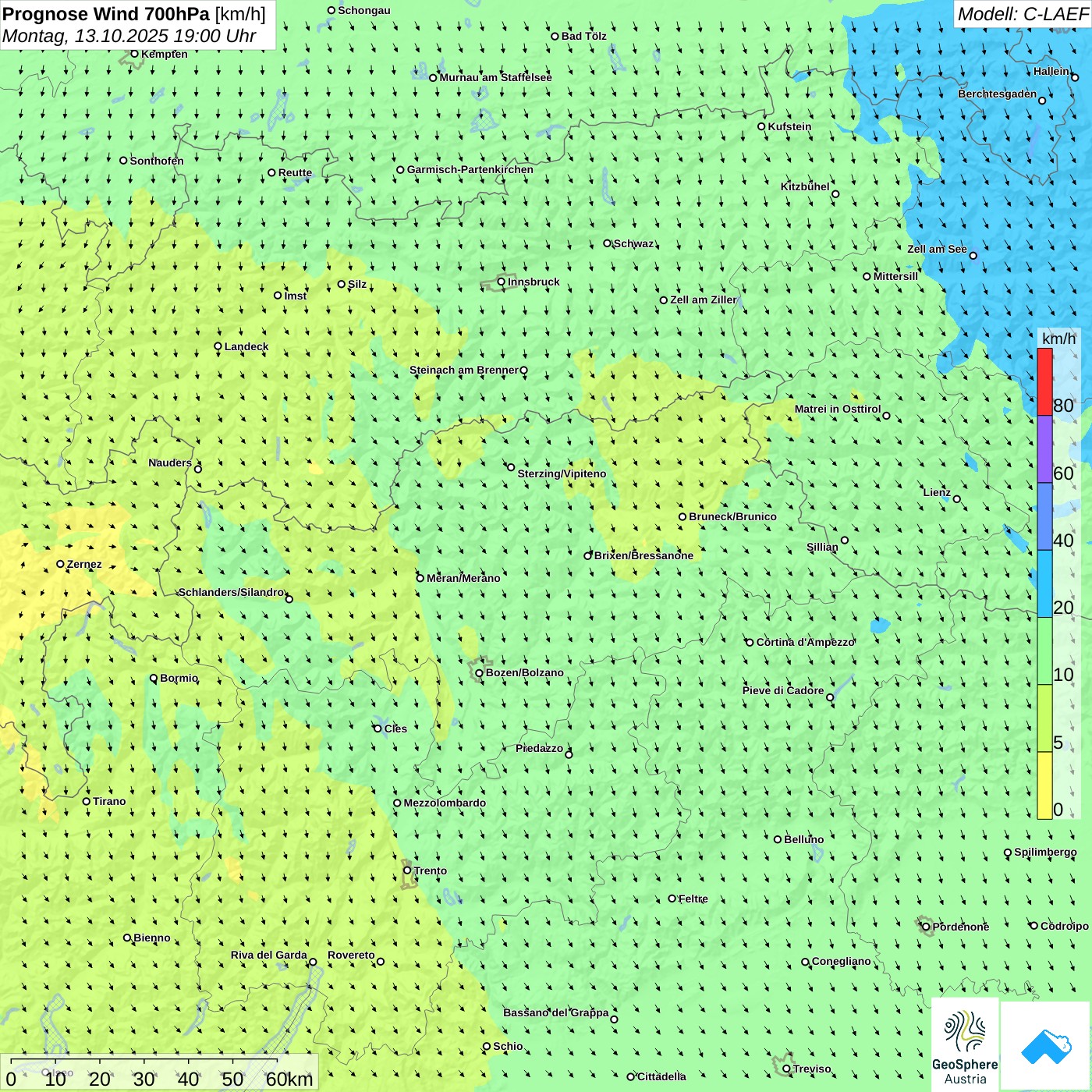This screenshot has height=1092, width=1092.
Task: Click the Pordenone city marker
Action: pos(927,927)
